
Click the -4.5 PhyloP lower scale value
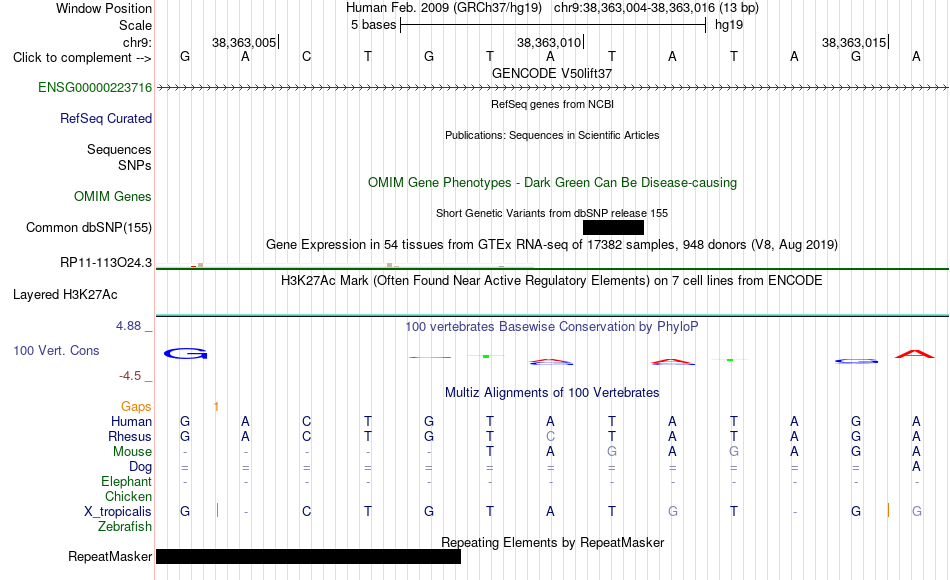(x=130, y=376)
